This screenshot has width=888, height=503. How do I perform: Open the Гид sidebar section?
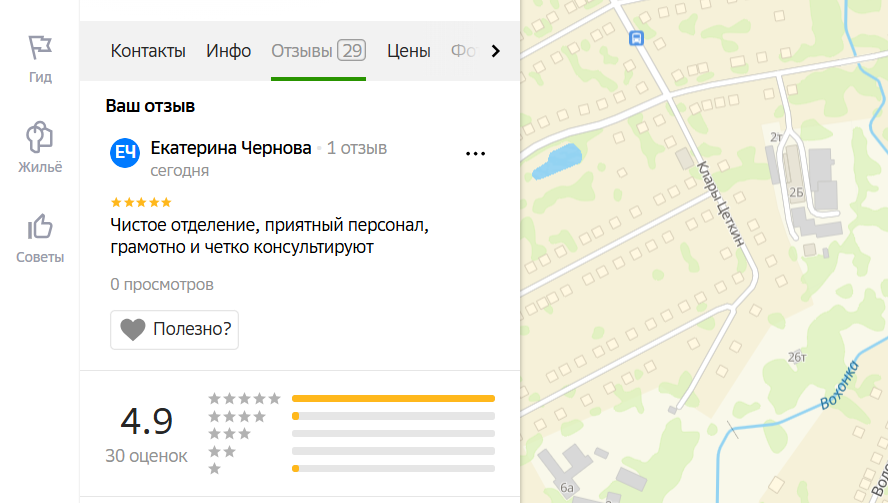point(40,59)
